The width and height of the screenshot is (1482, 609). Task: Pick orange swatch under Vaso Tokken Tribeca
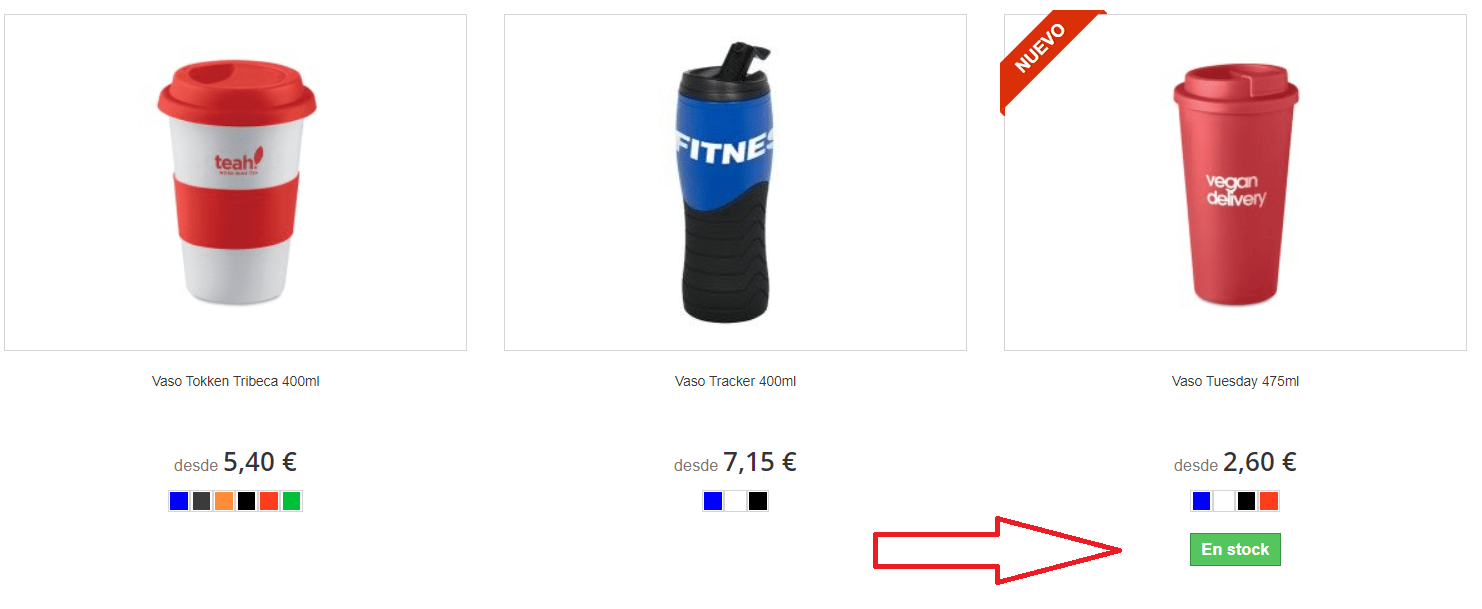pos(224,501)
